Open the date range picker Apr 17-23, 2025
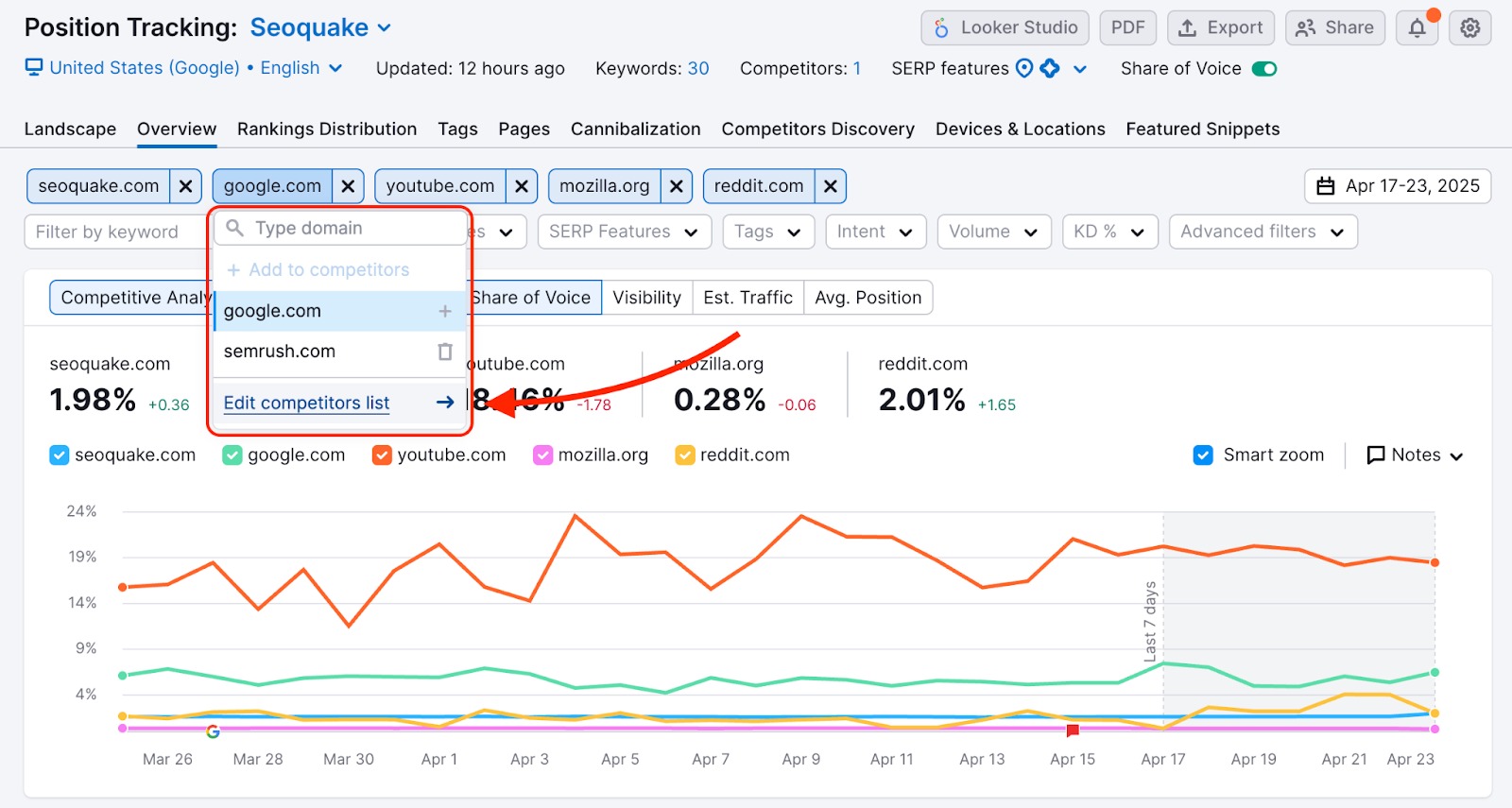 pos(1398,186)
